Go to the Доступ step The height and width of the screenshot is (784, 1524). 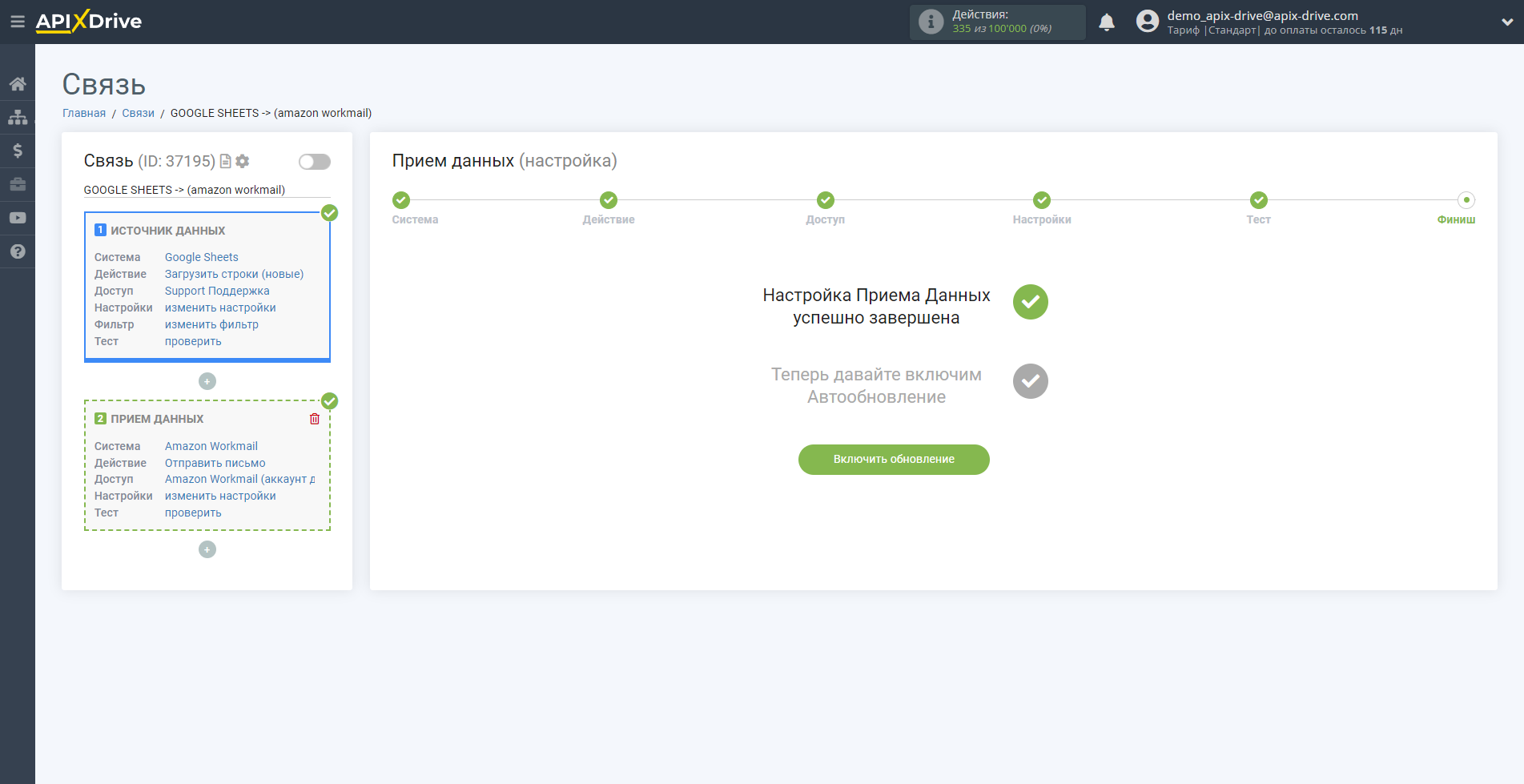[826, 200]
